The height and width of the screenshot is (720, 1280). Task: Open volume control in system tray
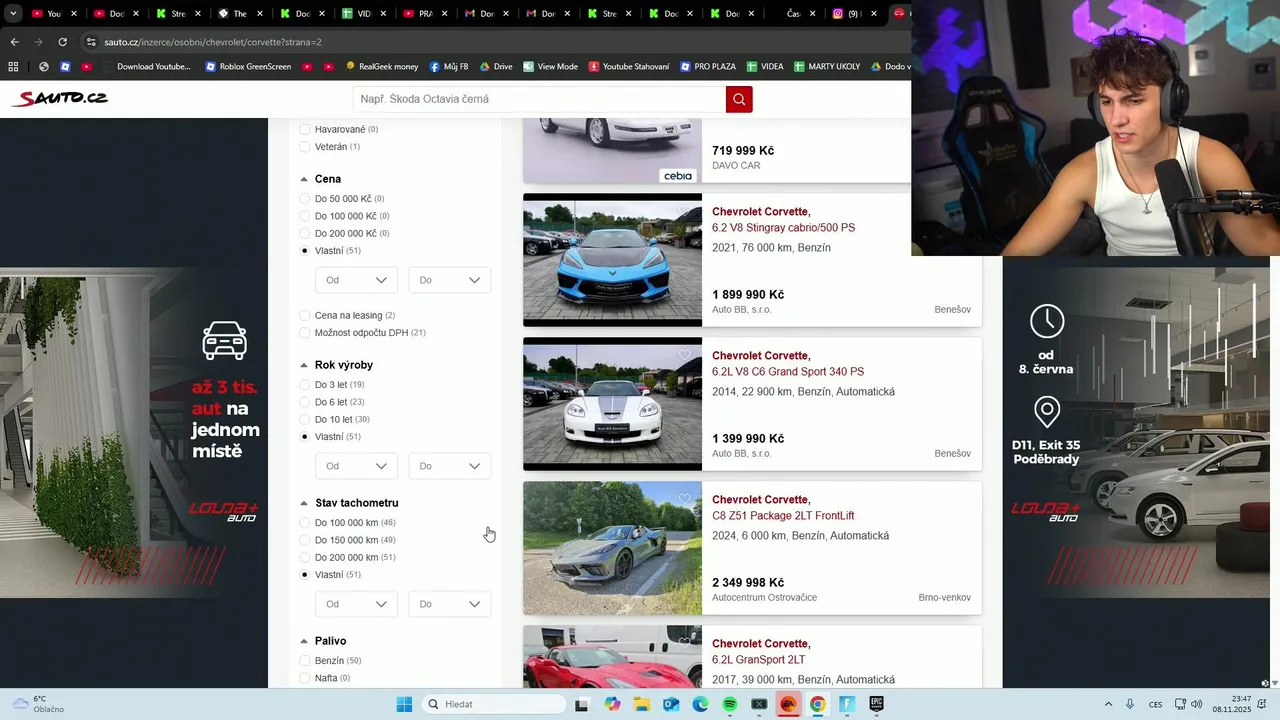1197,704
